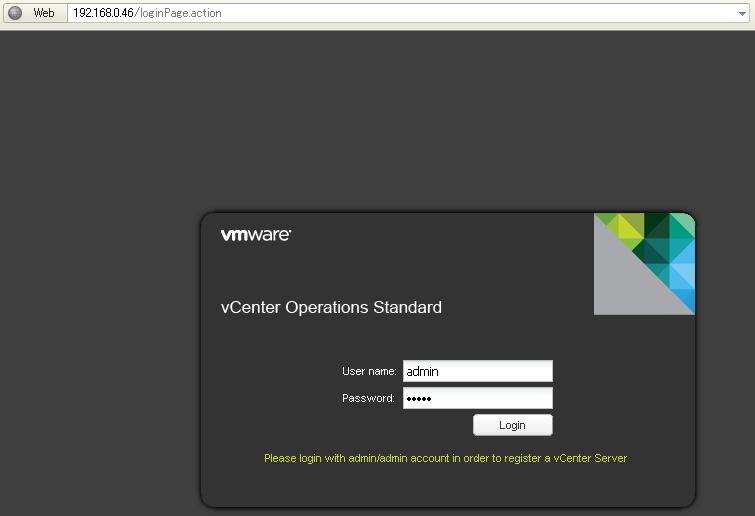Click the Password label
The image size is (755, 516).
368,398
